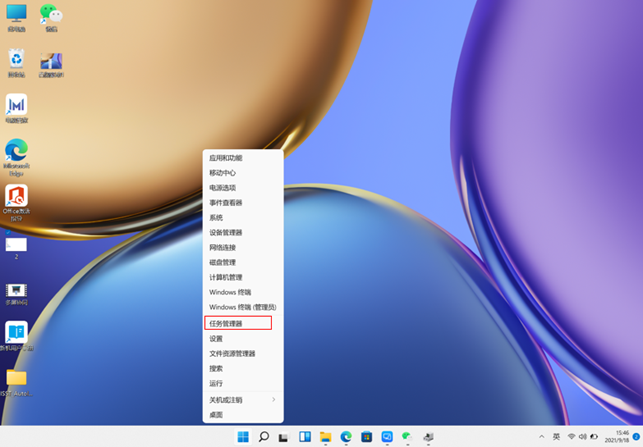Open This PC monitor desktop icon
The width and height of the screenshot is (643, 447).
(x=16, y=14)
